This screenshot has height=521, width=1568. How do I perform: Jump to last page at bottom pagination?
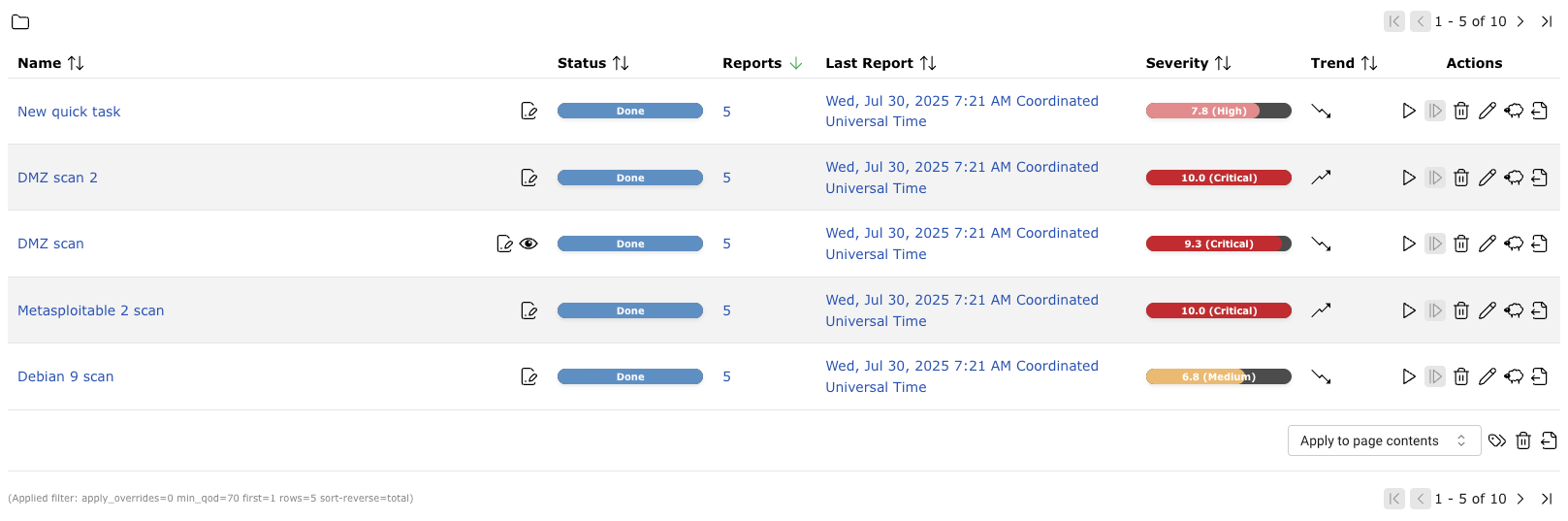coord(1547,499)
